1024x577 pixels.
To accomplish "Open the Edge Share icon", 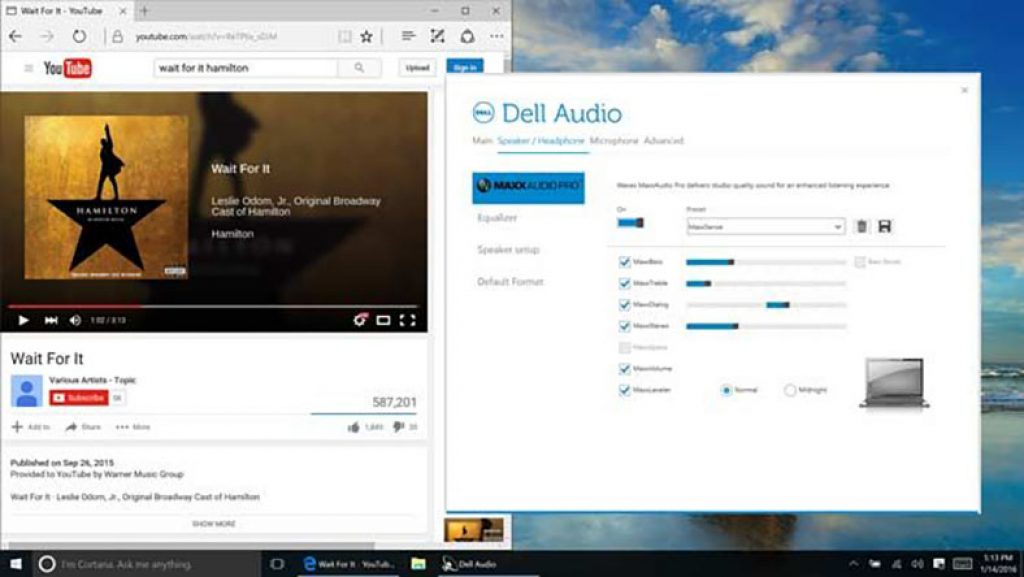I will tap(467, 37).
